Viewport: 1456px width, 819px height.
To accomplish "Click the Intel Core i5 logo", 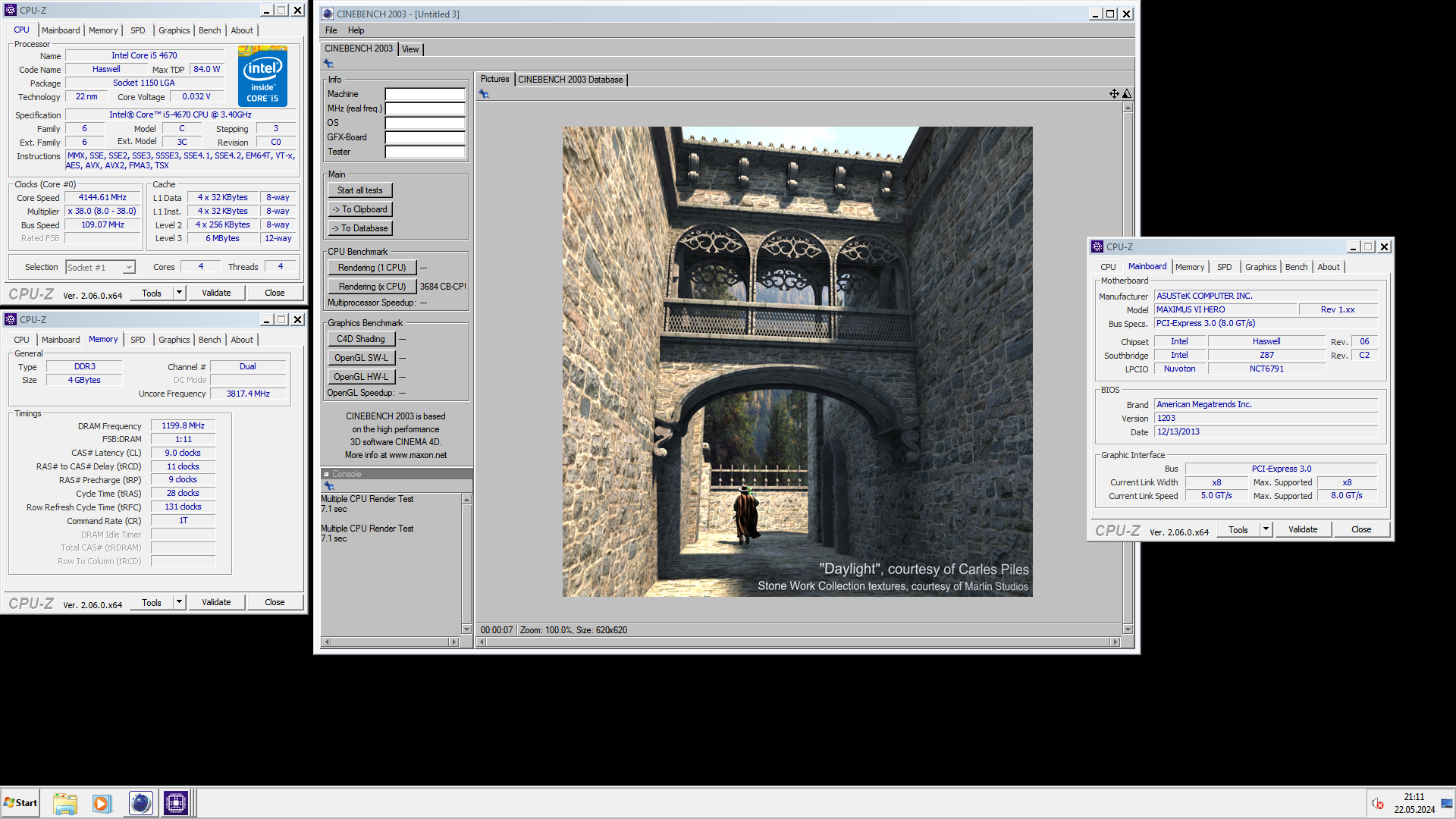I will 262,76.
